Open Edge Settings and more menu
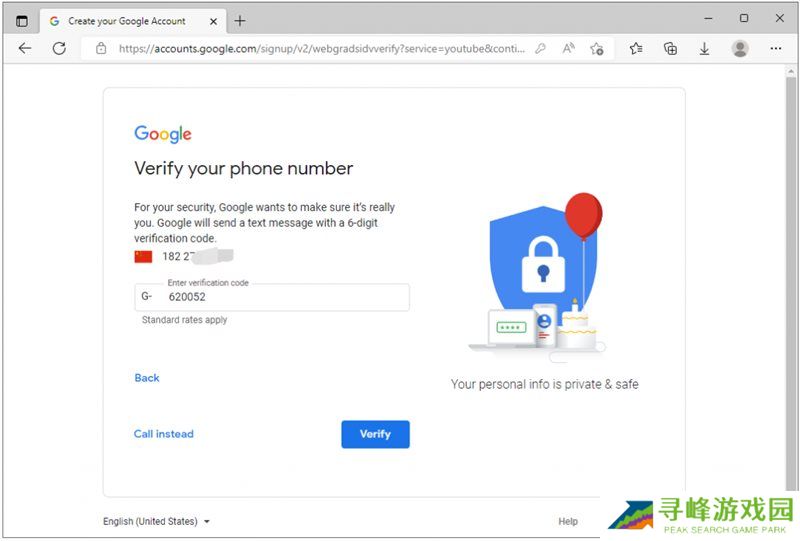This screenshot has width=800, height=541. 776,48
